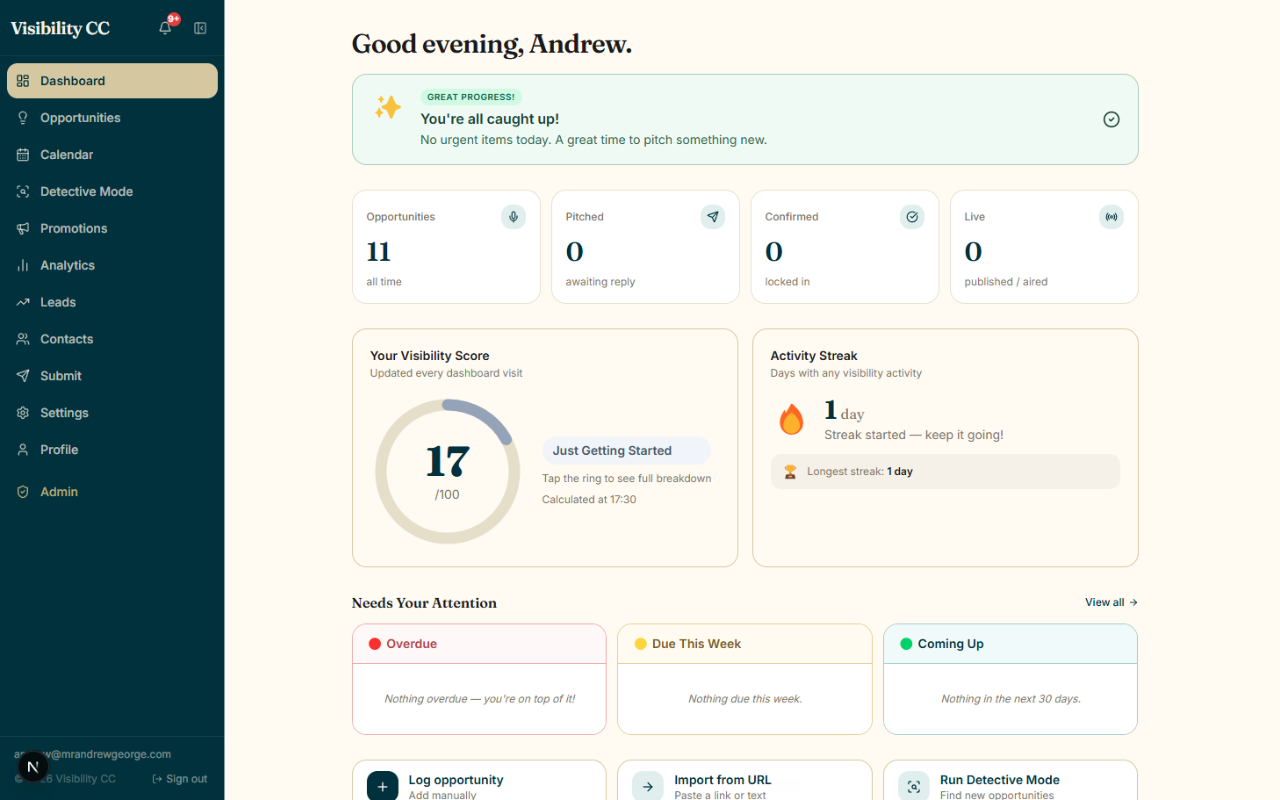Open Settings from the sidebar
Viewport: 1280px width, 800px height.
coord(112,413)
